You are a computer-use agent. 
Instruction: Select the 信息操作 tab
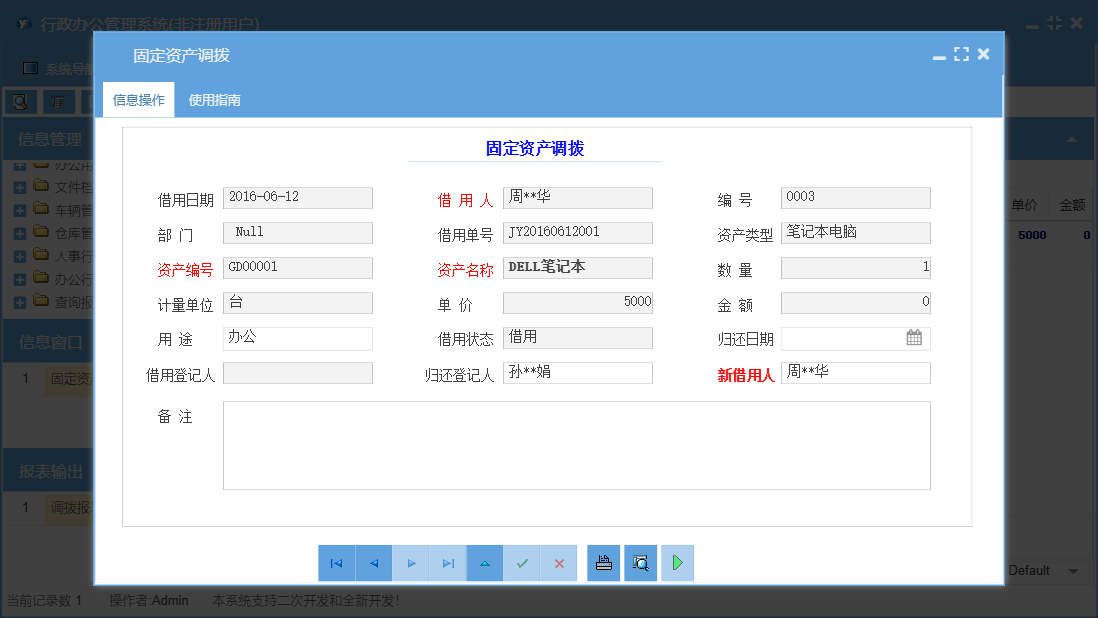pos(137,100)
